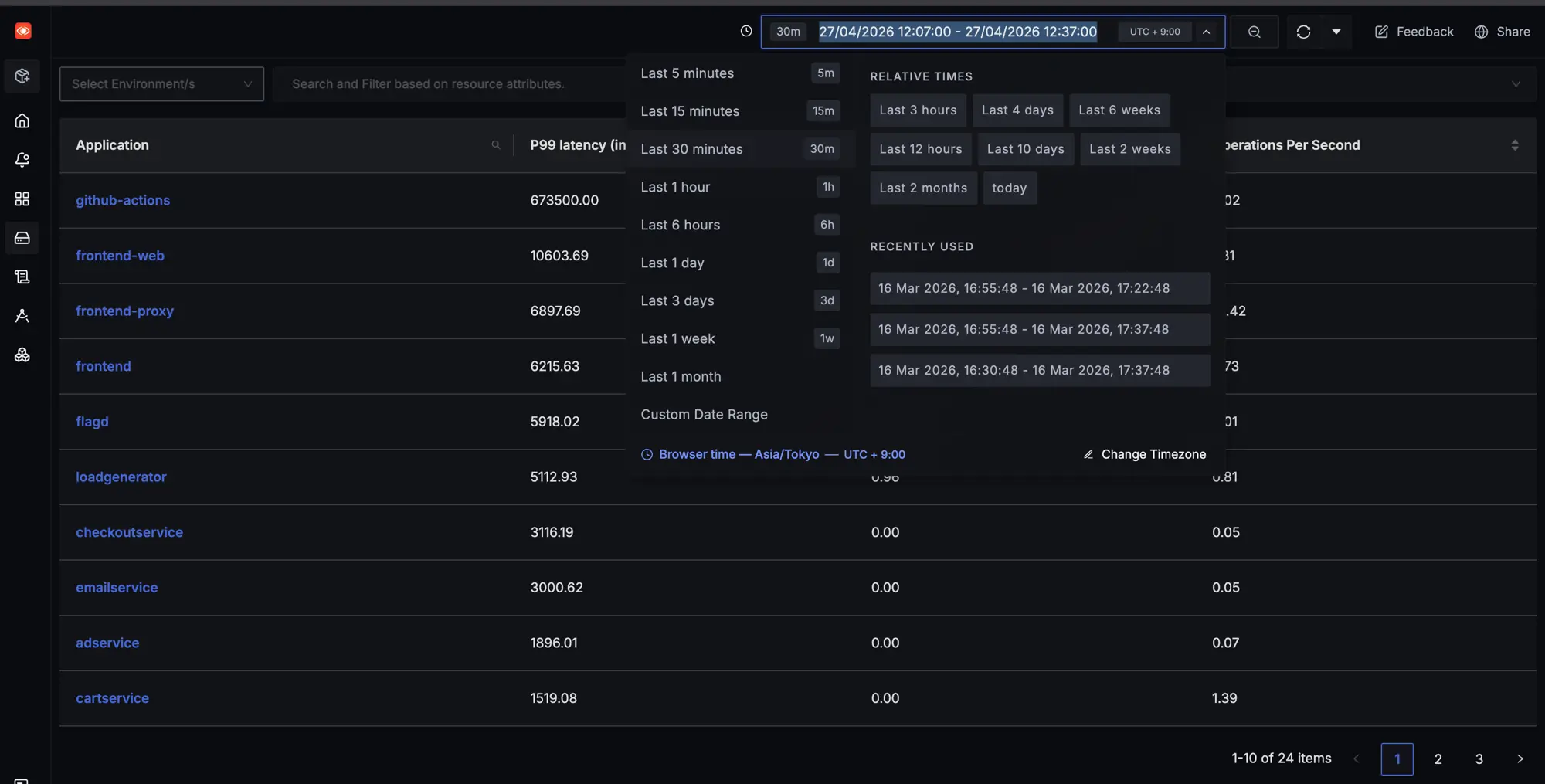The image size is (1545, 784).
Task: Open the Alerts bell icon in sidebar
Action: 22,160
